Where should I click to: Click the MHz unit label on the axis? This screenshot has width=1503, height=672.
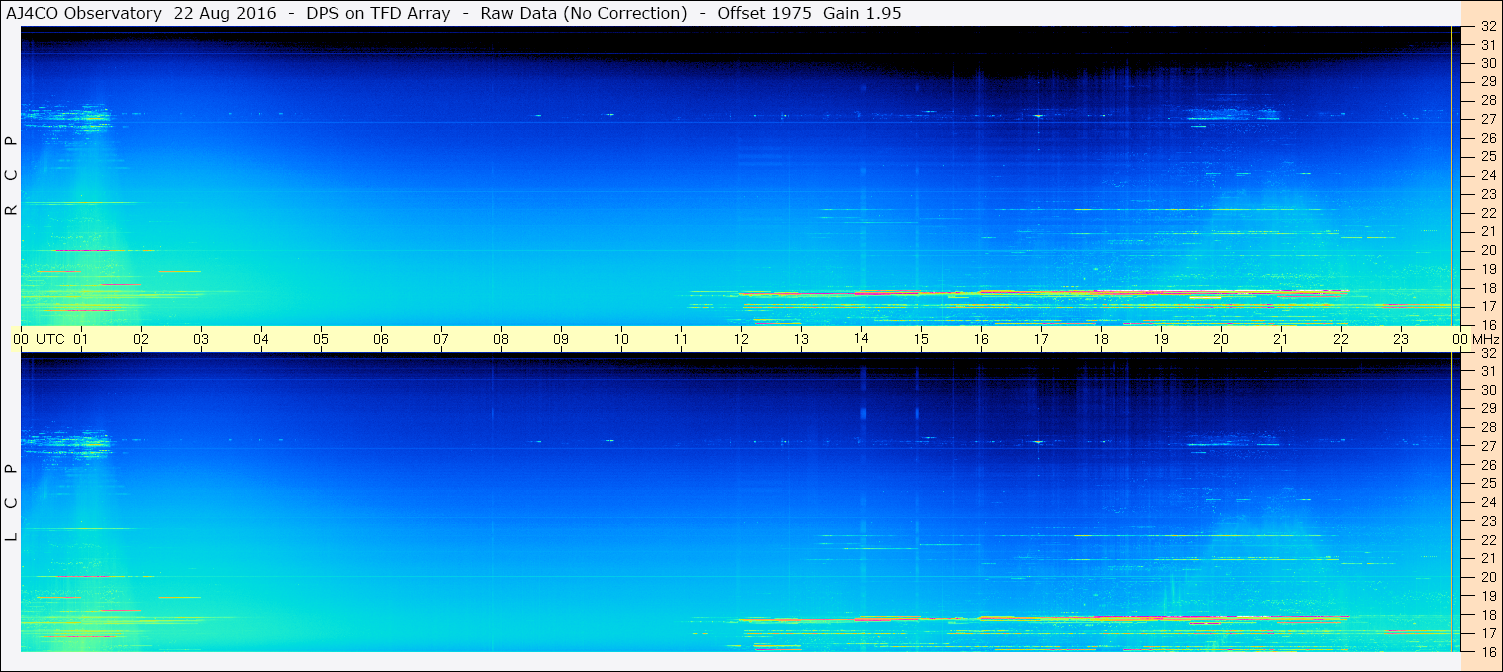click(x=1485, y=339)
